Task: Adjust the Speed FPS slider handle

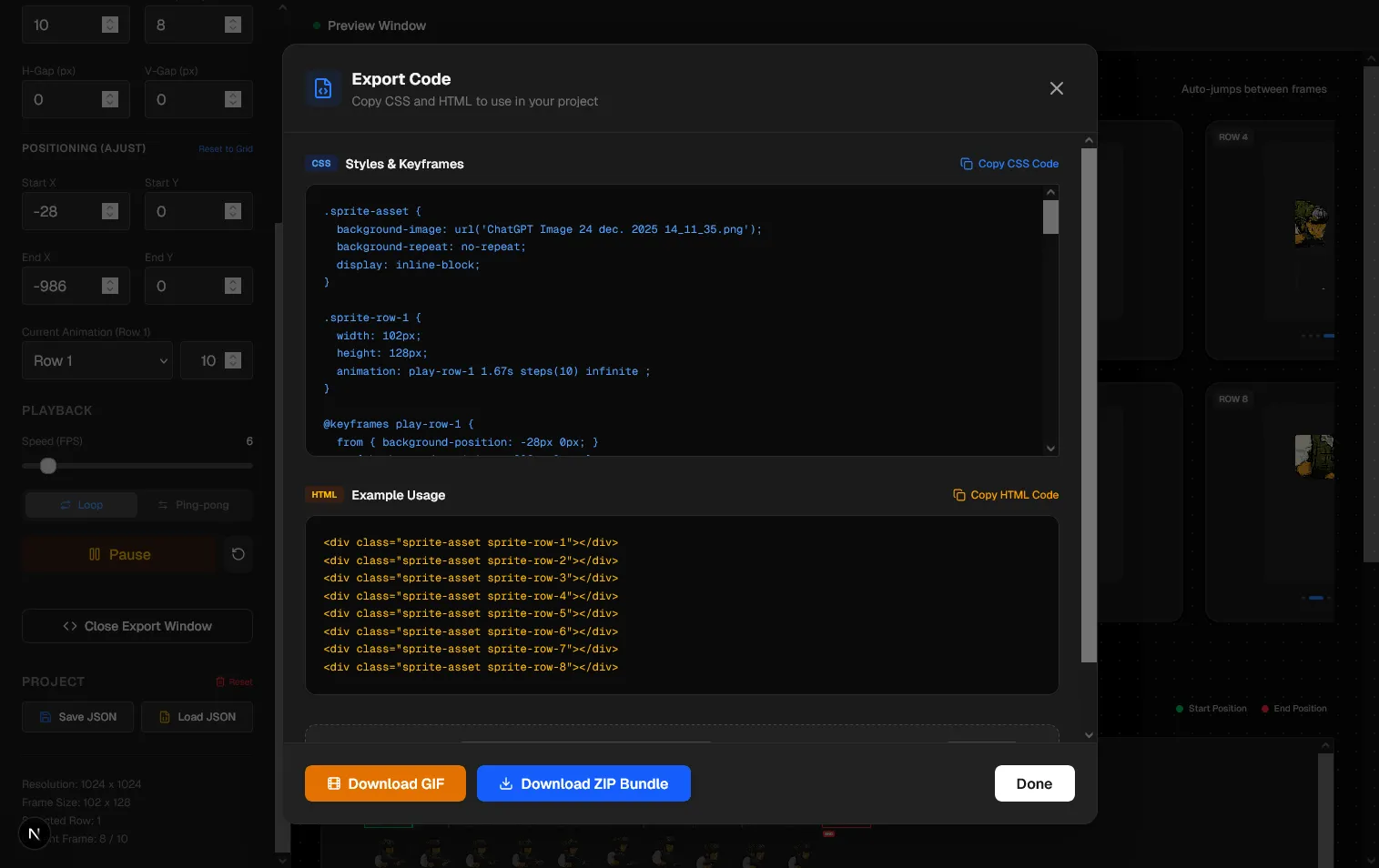Action: [x=48, y=466]
